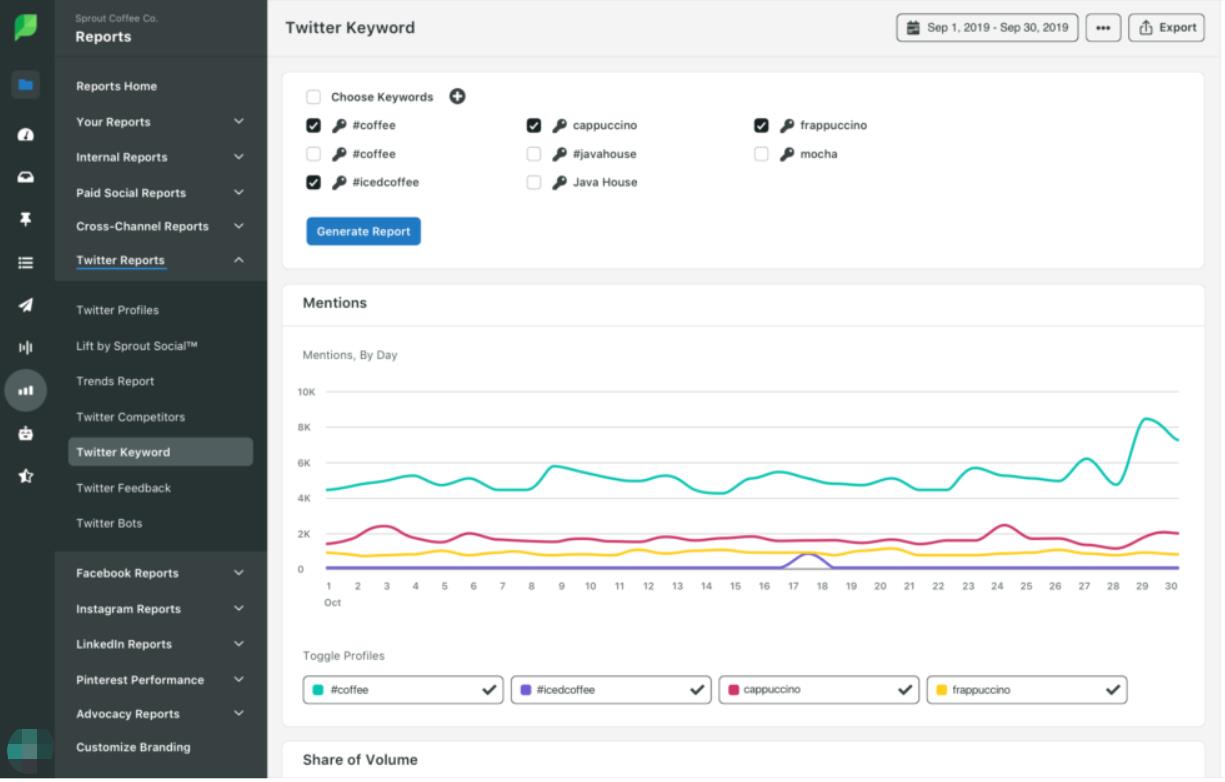Uncheck the cappuccino keyword checkbox
This screenshot has width=1225, height=782.
tap(534, 126)
